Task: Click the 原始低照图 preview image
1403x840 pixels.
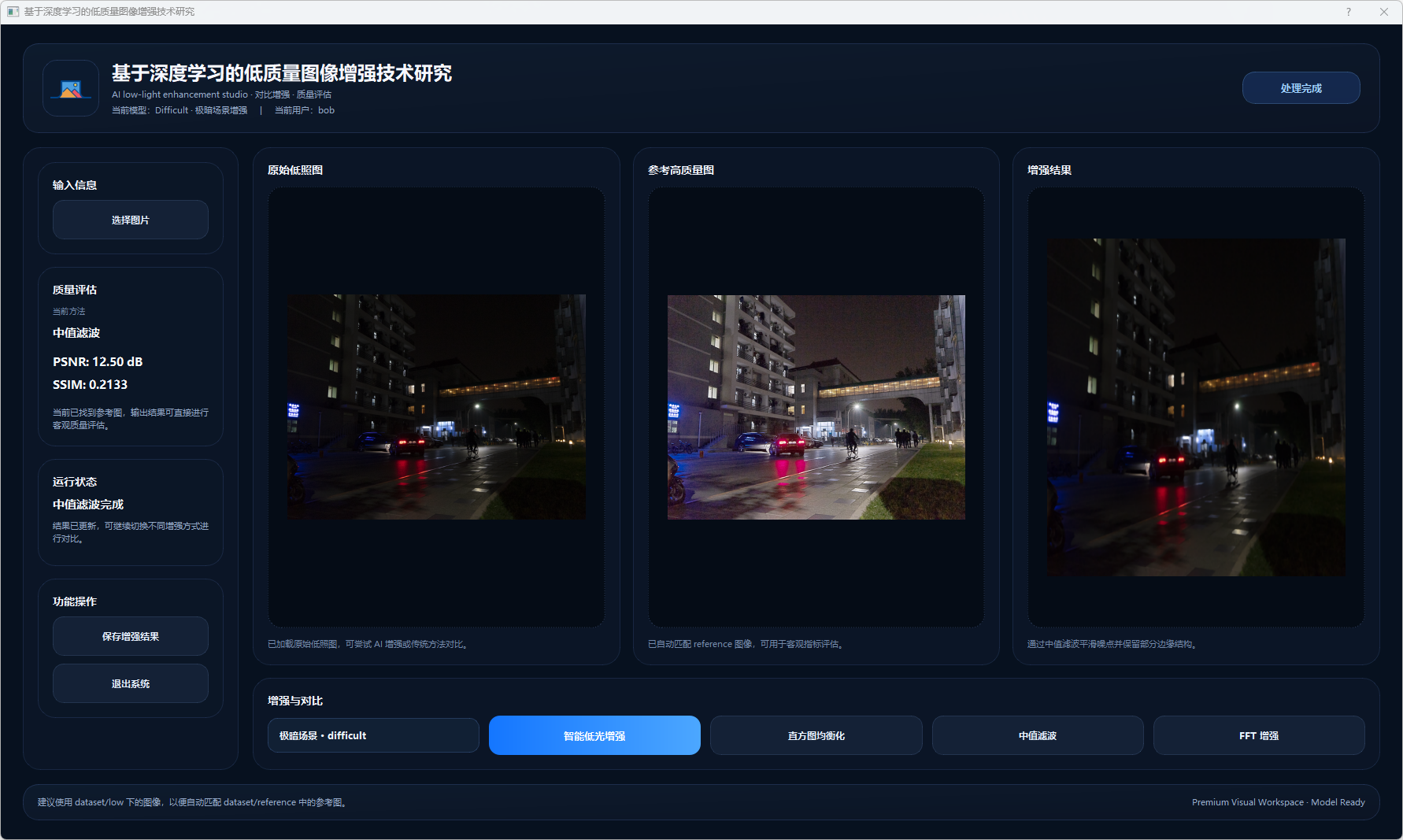Action: [x=436, y=407]
